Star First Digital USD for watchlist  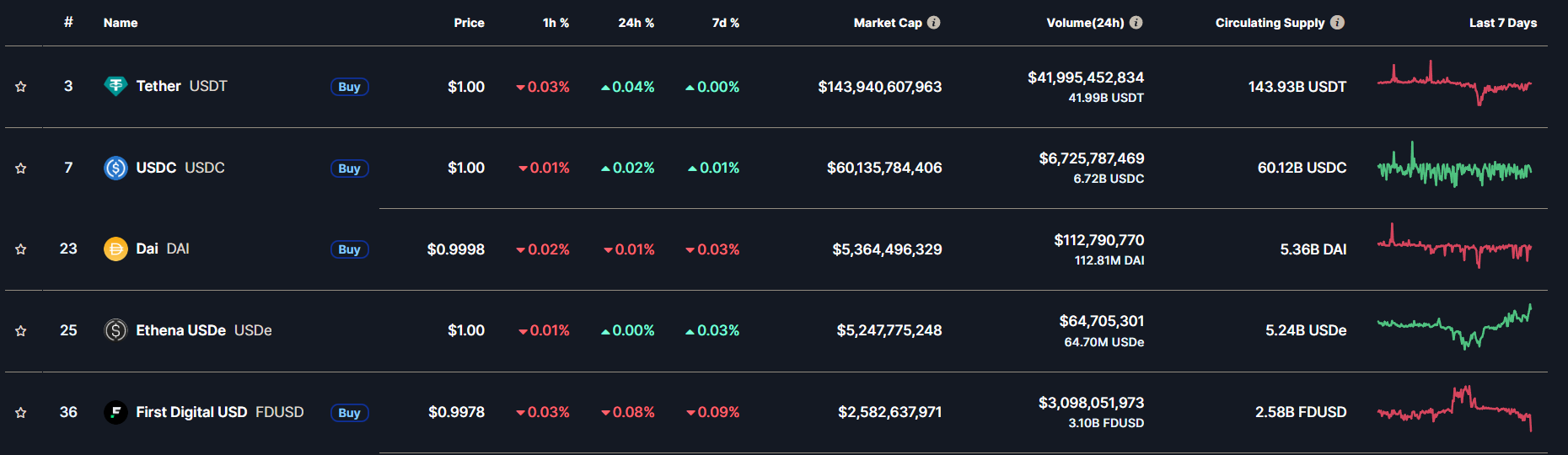(x=21, y=413)
